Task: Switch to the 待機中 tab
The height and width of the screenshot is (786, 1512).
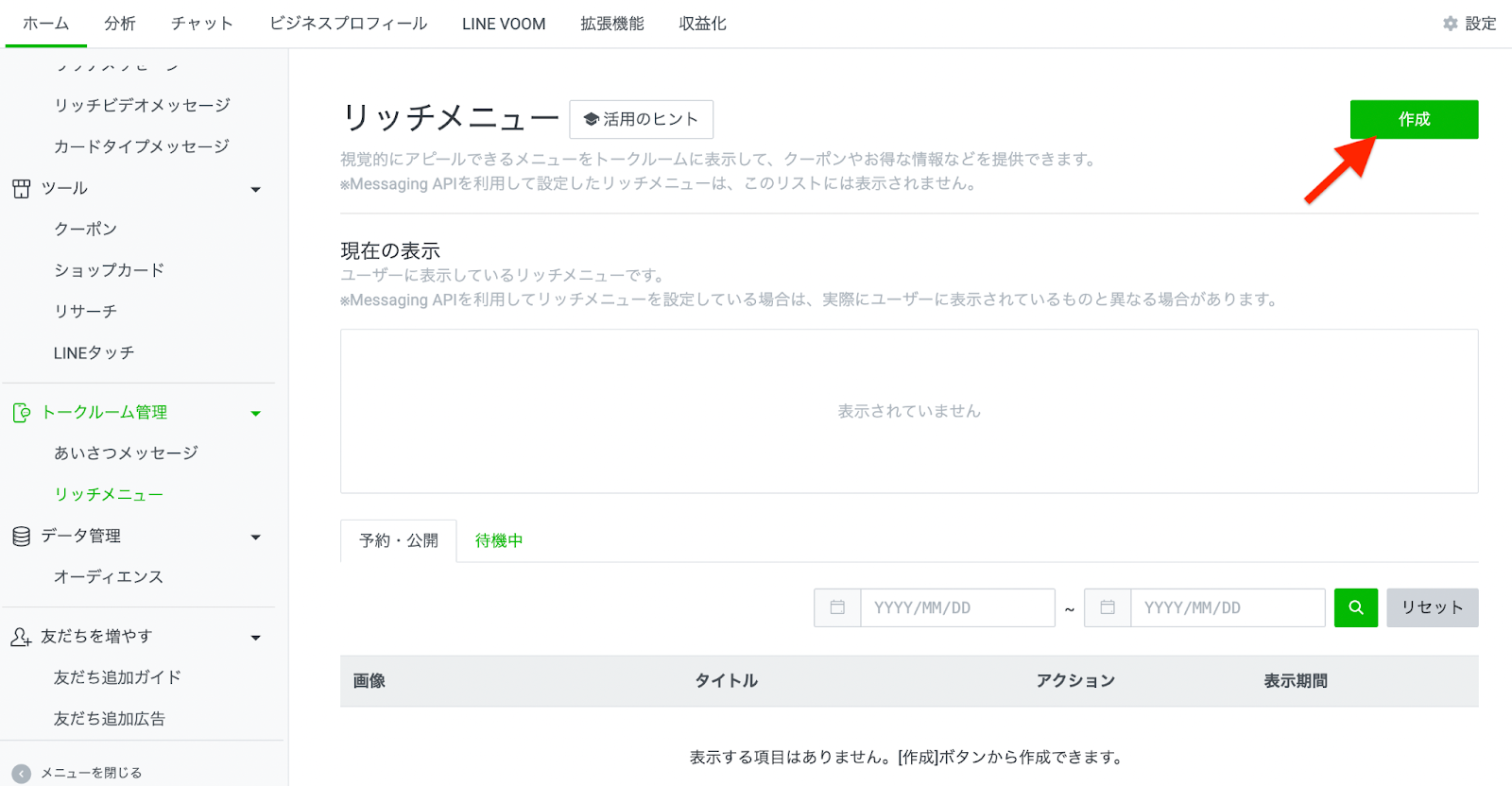Action: coord(499,540)
